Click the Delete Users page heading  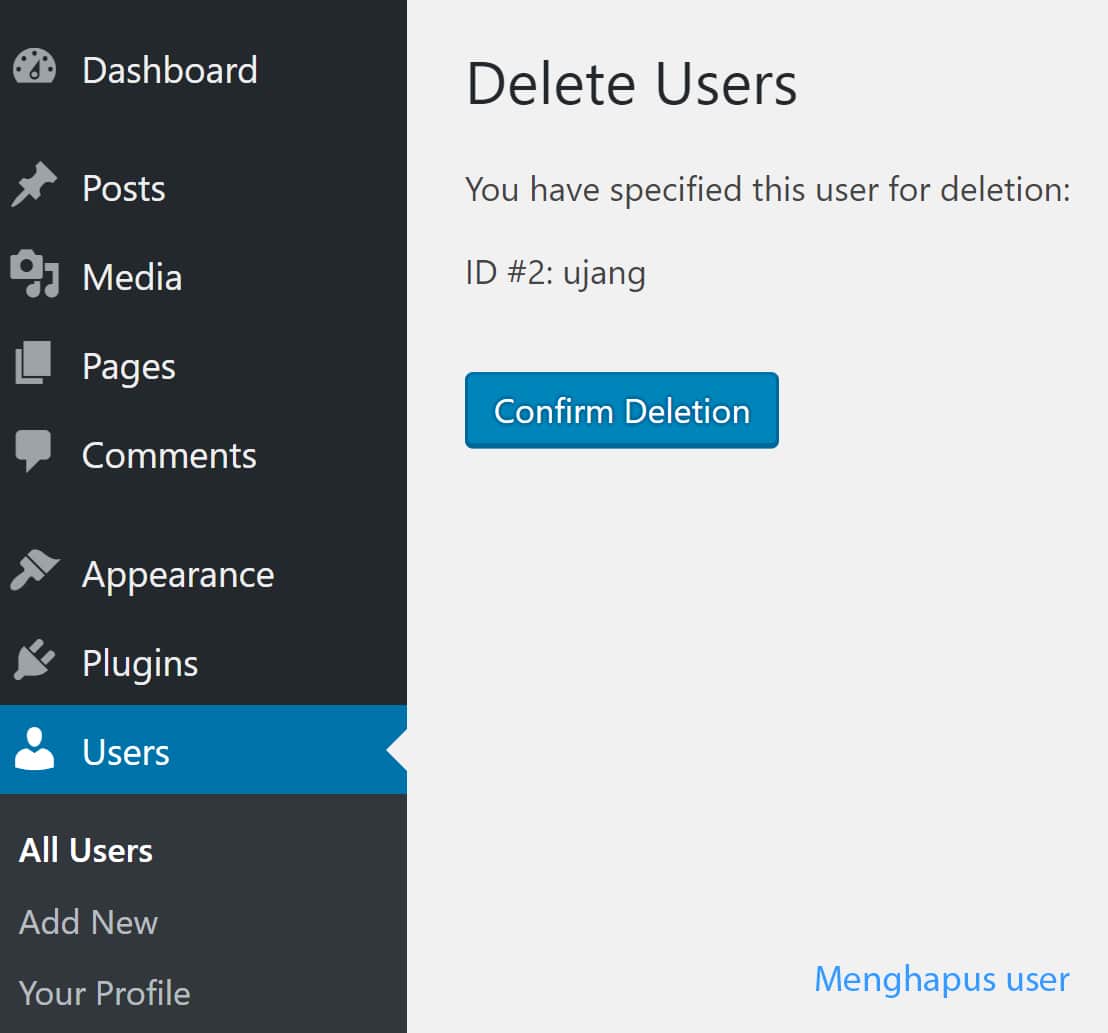[x=631, y=84]
